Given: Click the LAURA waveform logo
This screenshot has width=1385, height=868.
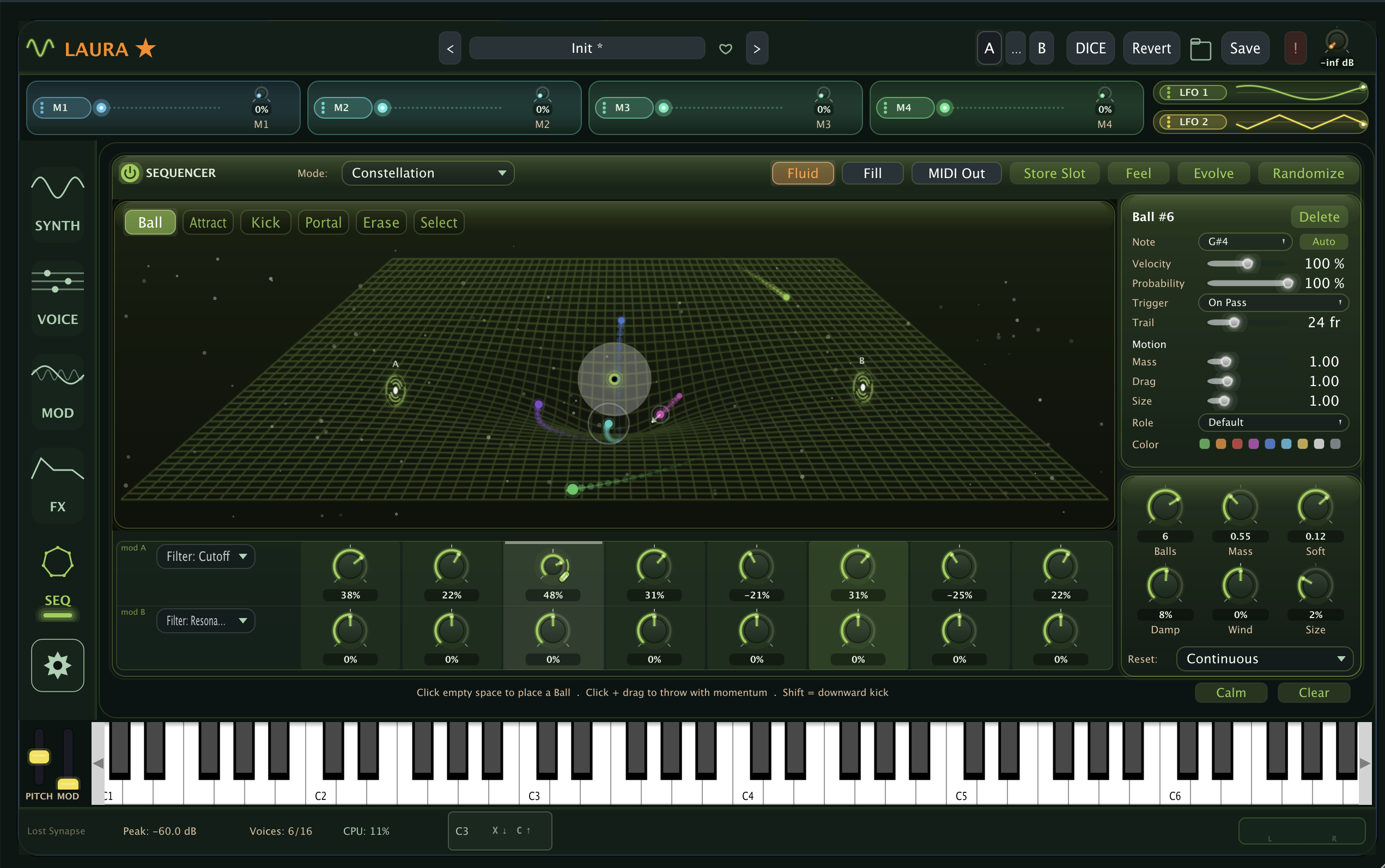Looking at the screenshot, I should pyautogui.click(x=40, y=48).
